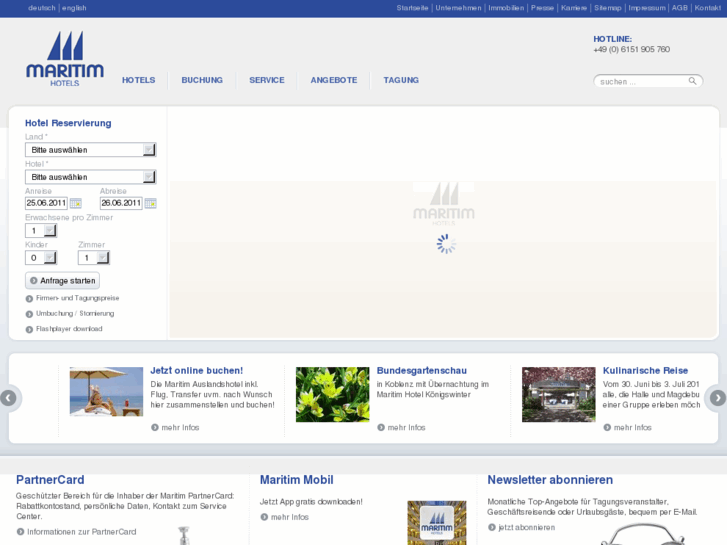Click the Maritim app icon image
Image resolution: width=727 pixels, height=545 pixels.
[x=437, y=523]
